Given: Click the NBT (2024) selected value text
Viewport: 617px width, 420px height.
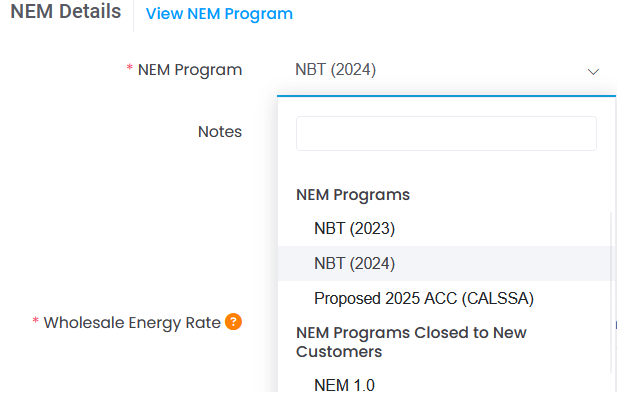Looking at the screenshot, I should pos(336,70).
